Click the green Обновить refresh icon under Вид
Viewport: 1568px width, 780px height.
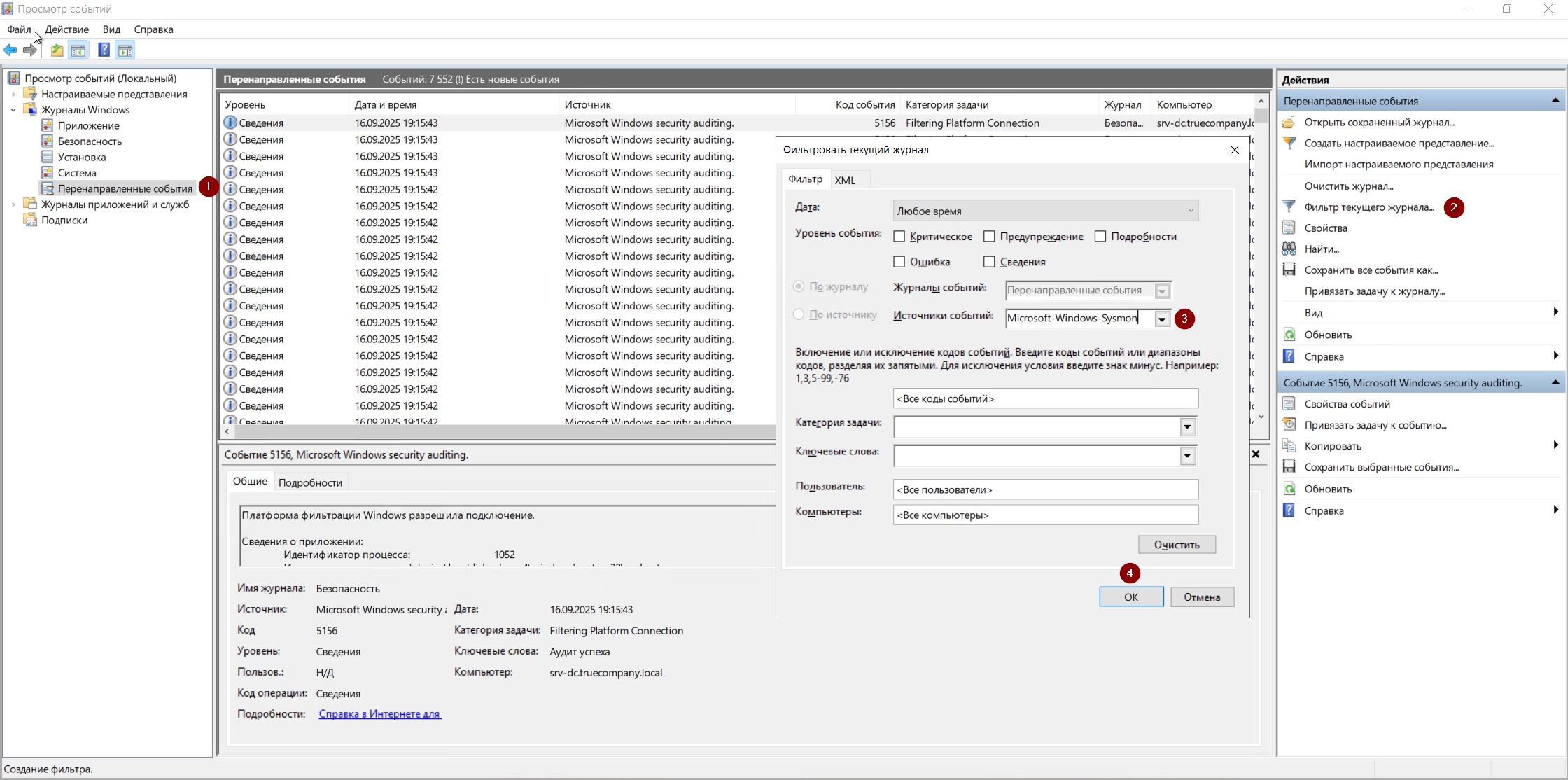point(1289,335)
